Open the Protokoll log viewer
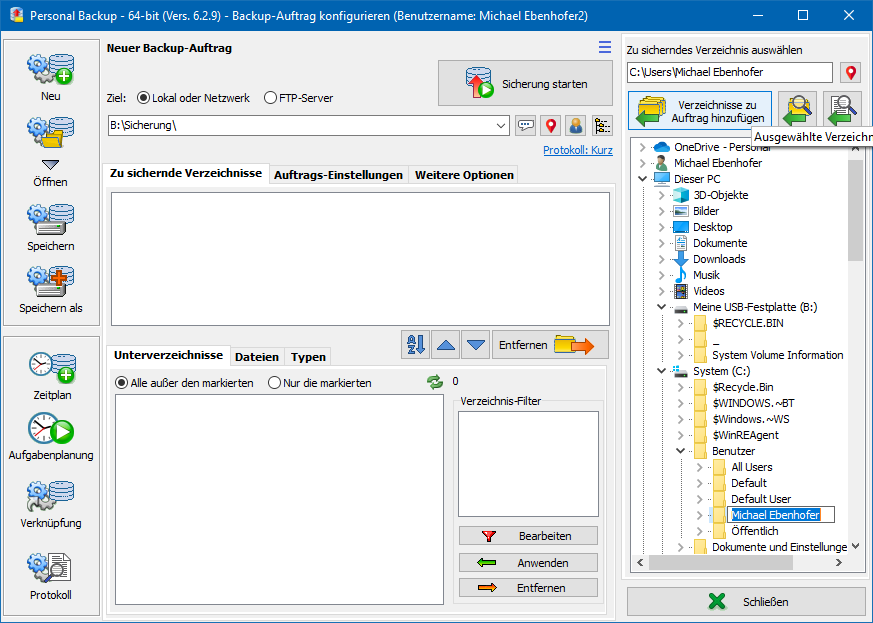Viewport: 873px width, 623px height. point(51,577)
